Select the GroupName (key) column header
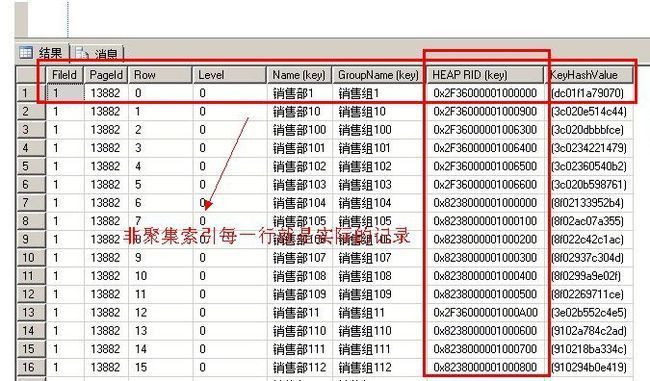The image size is (650, 381). point(379,75)
